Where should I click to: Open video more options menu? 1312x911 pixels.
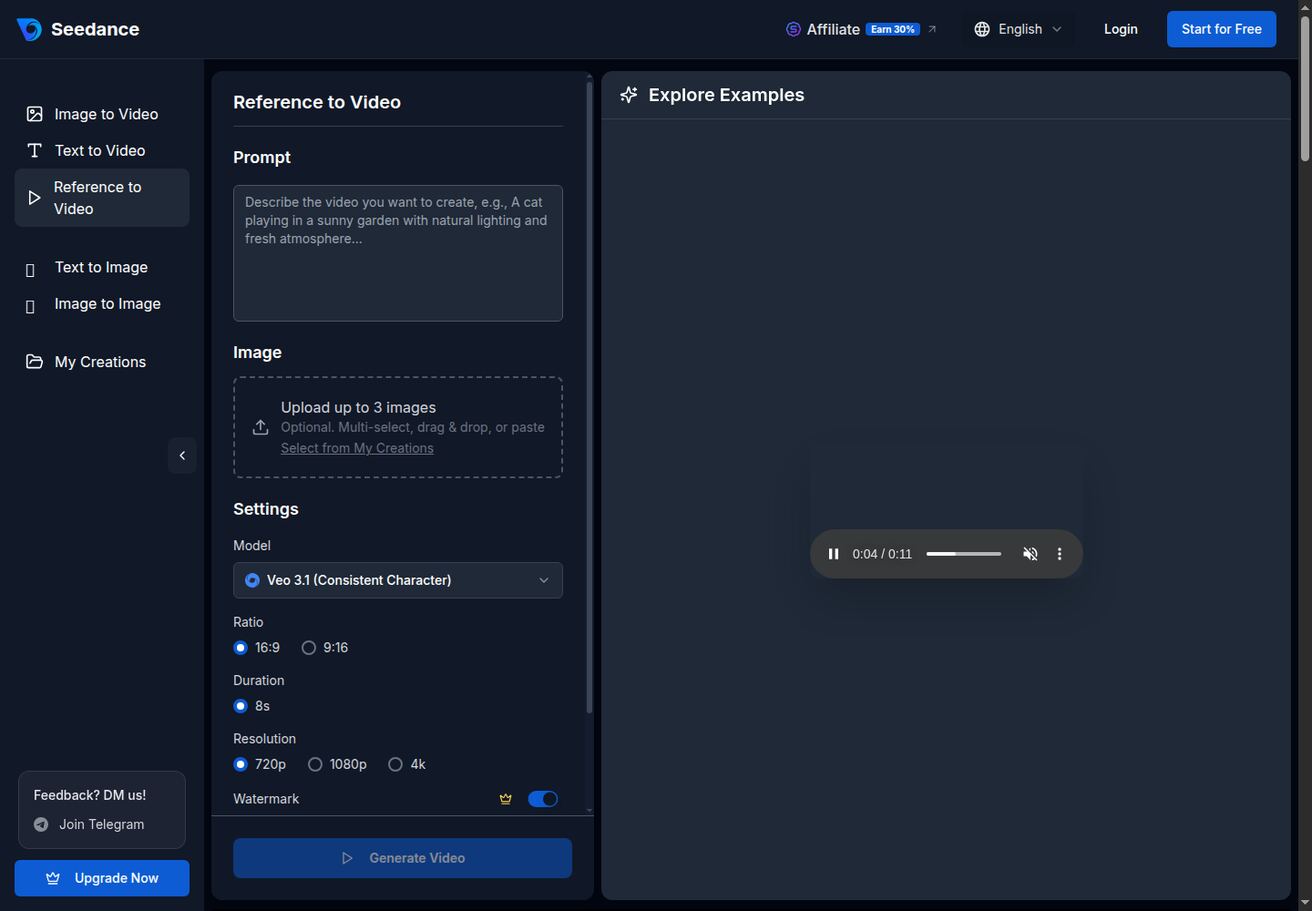[x=1059, y=554]
